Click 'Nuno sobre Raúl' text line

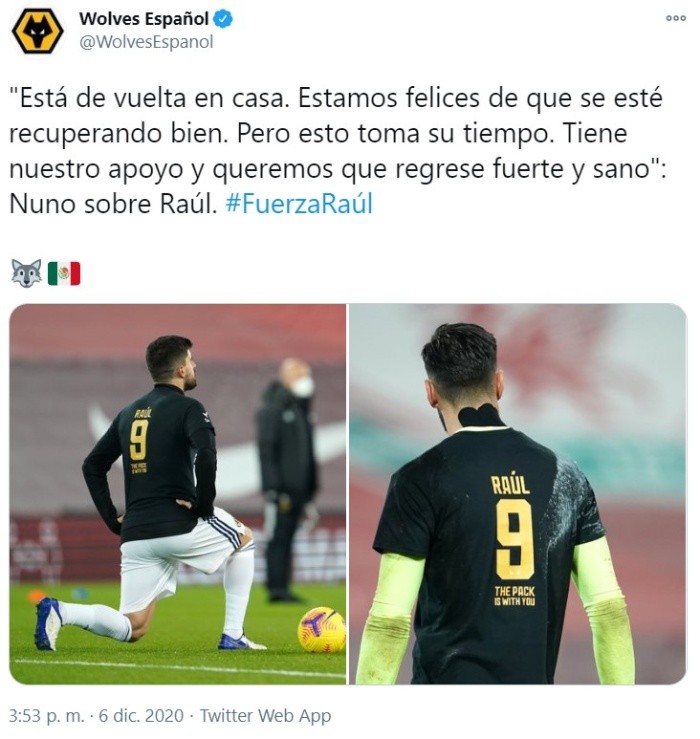click(113, 204)
